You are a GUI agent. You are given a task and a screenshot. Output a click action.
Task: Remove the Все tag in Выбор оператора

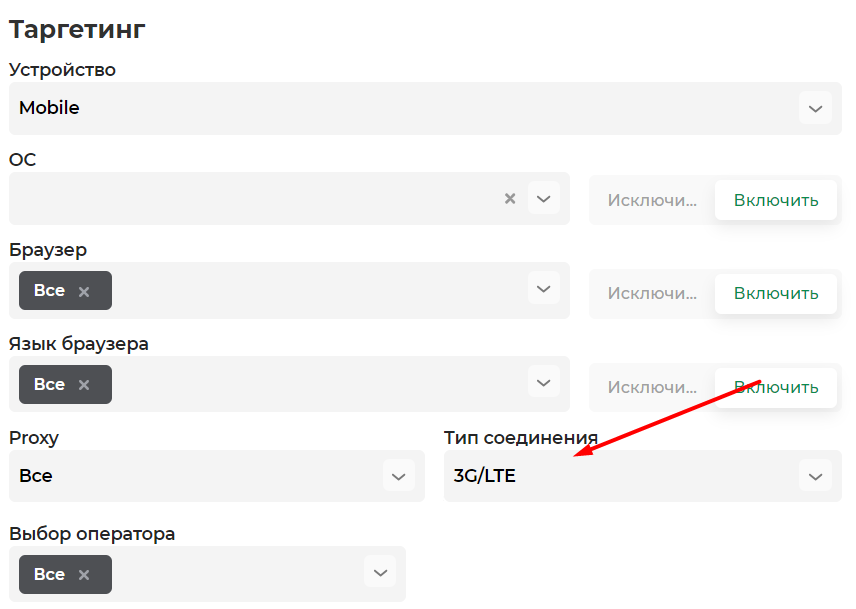pyautogui.click(x=84, y=575)
